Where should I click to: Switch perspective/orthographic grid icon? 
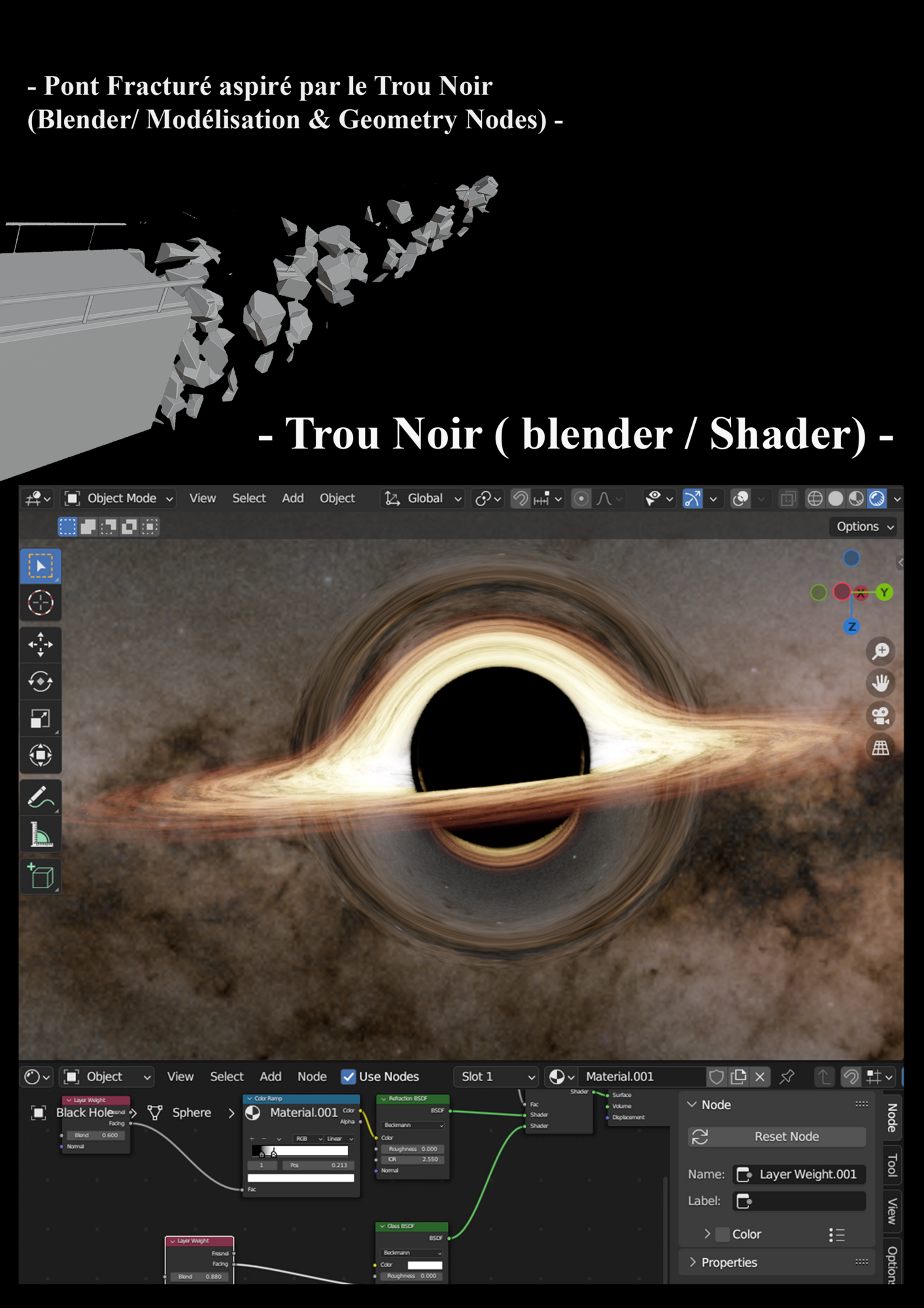[881, 748]
